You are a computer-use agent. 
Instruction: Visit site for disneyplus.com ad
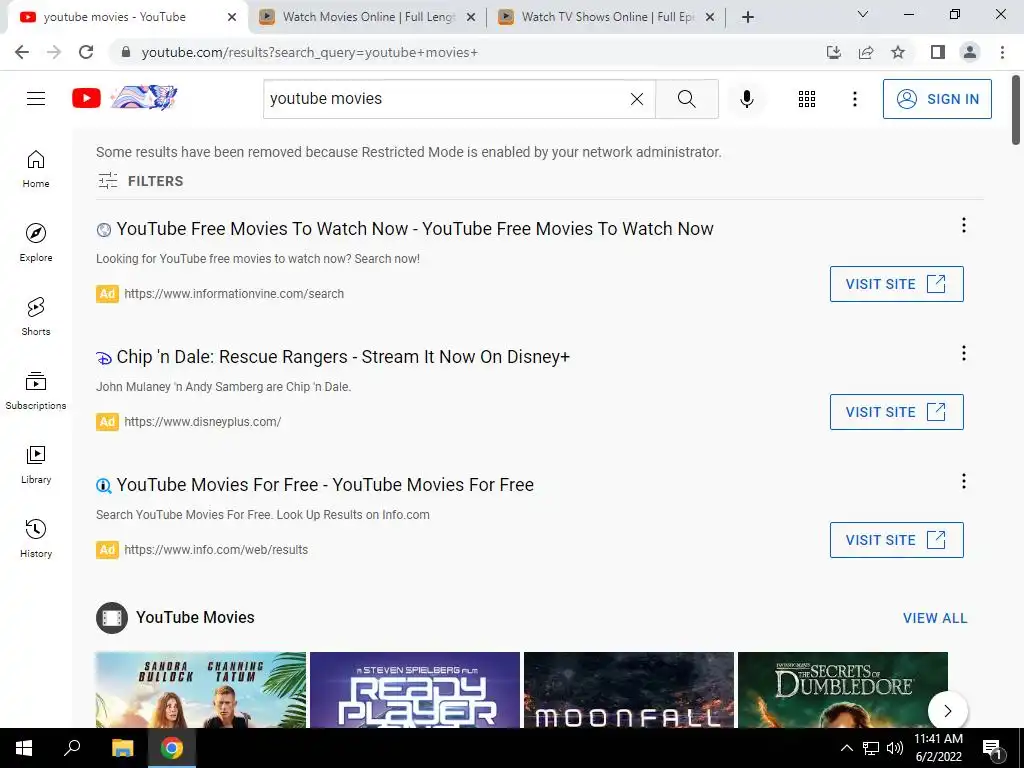click(x=896, y=412)
